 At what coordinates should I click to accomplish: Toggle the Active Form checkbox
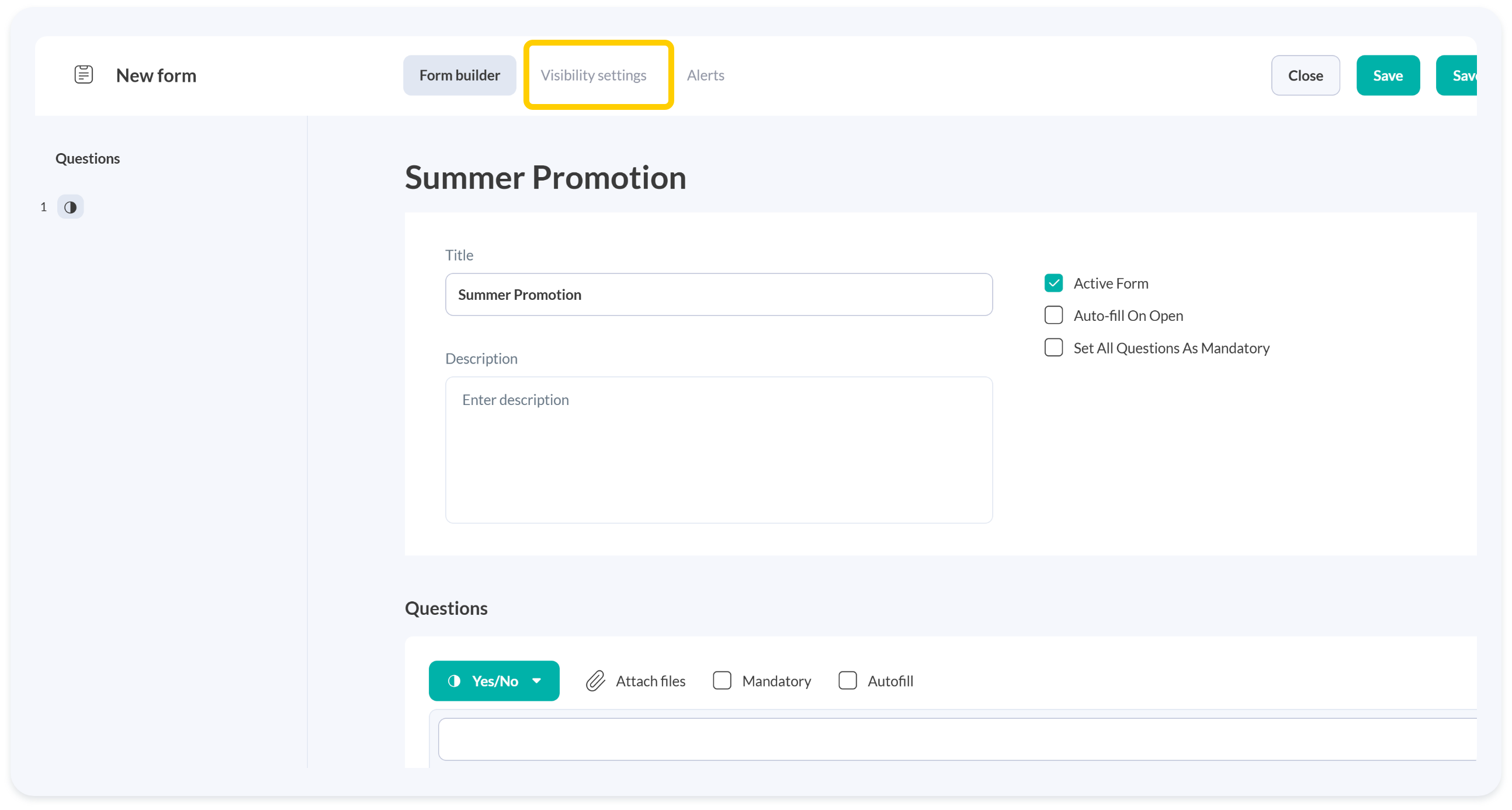[x=1053, y=283]
